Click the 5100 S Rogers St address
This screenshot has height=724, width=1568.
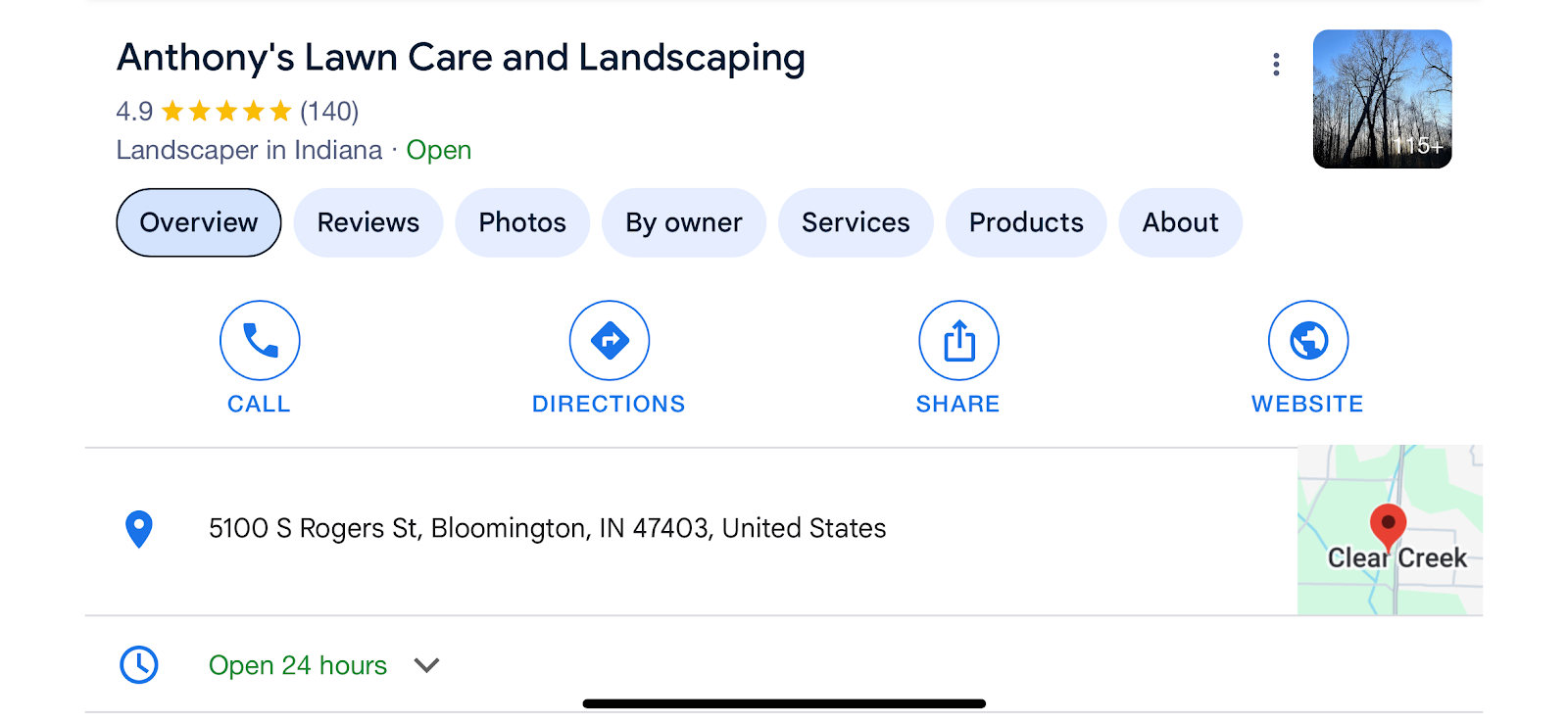coord(548,529)
